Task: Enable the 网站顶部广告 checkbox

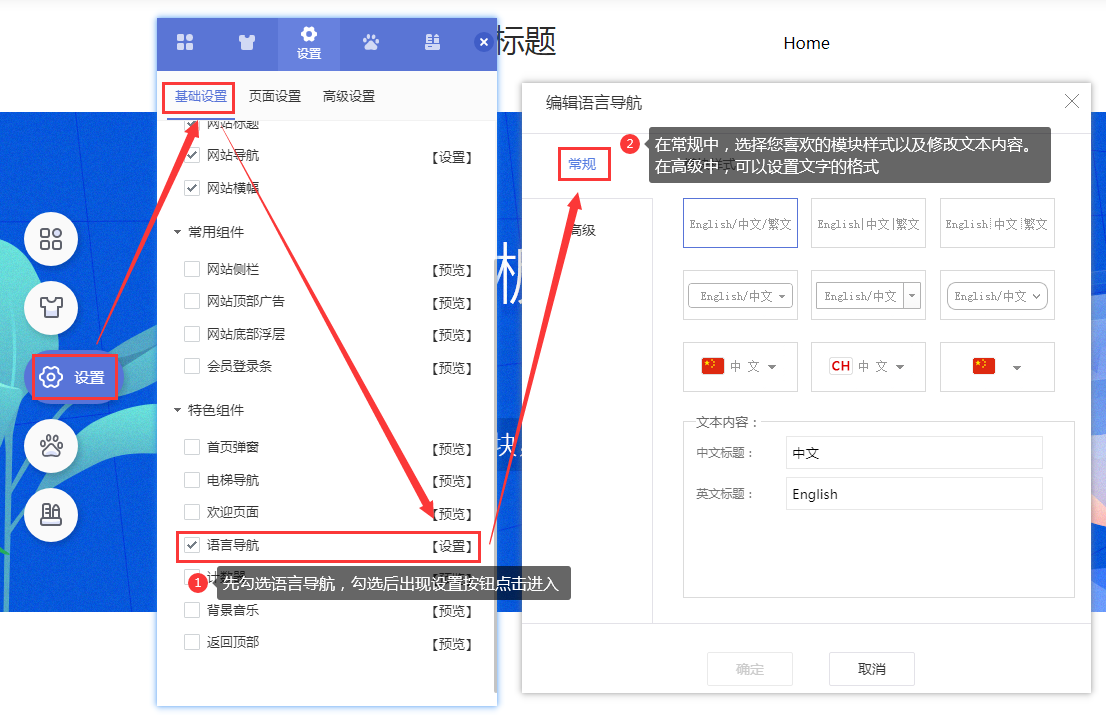Action: pyautogui.click(x=192, y=301)
